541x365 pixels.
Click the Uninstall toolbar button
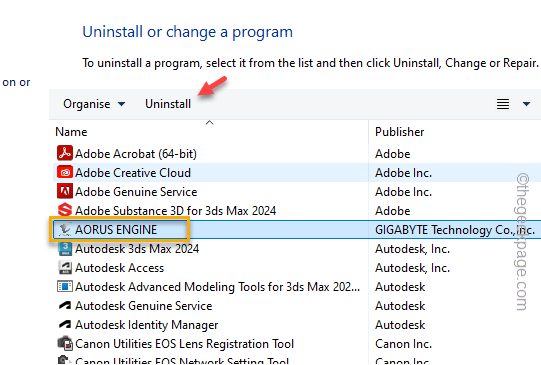(x=168, y=104)
